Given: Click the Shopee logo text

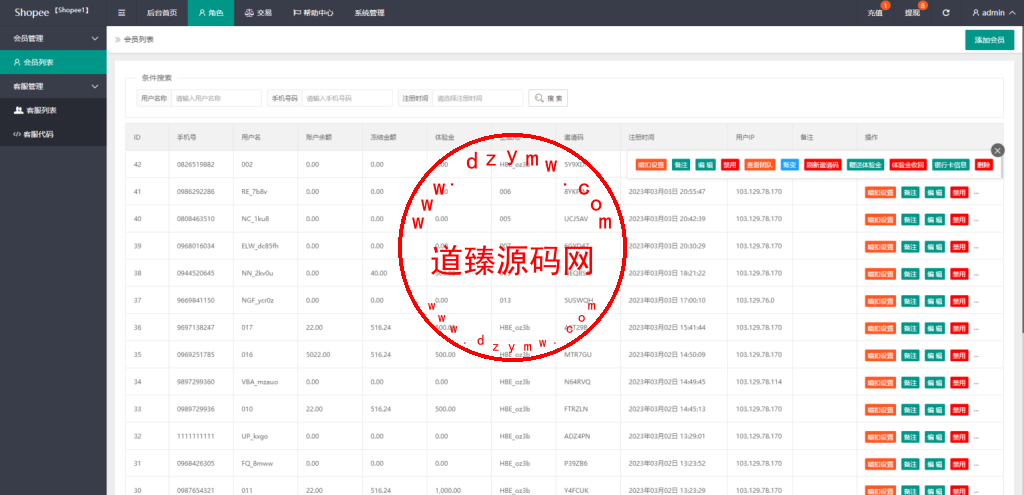Looking at the screenshot, I should (x=31, y=12).
